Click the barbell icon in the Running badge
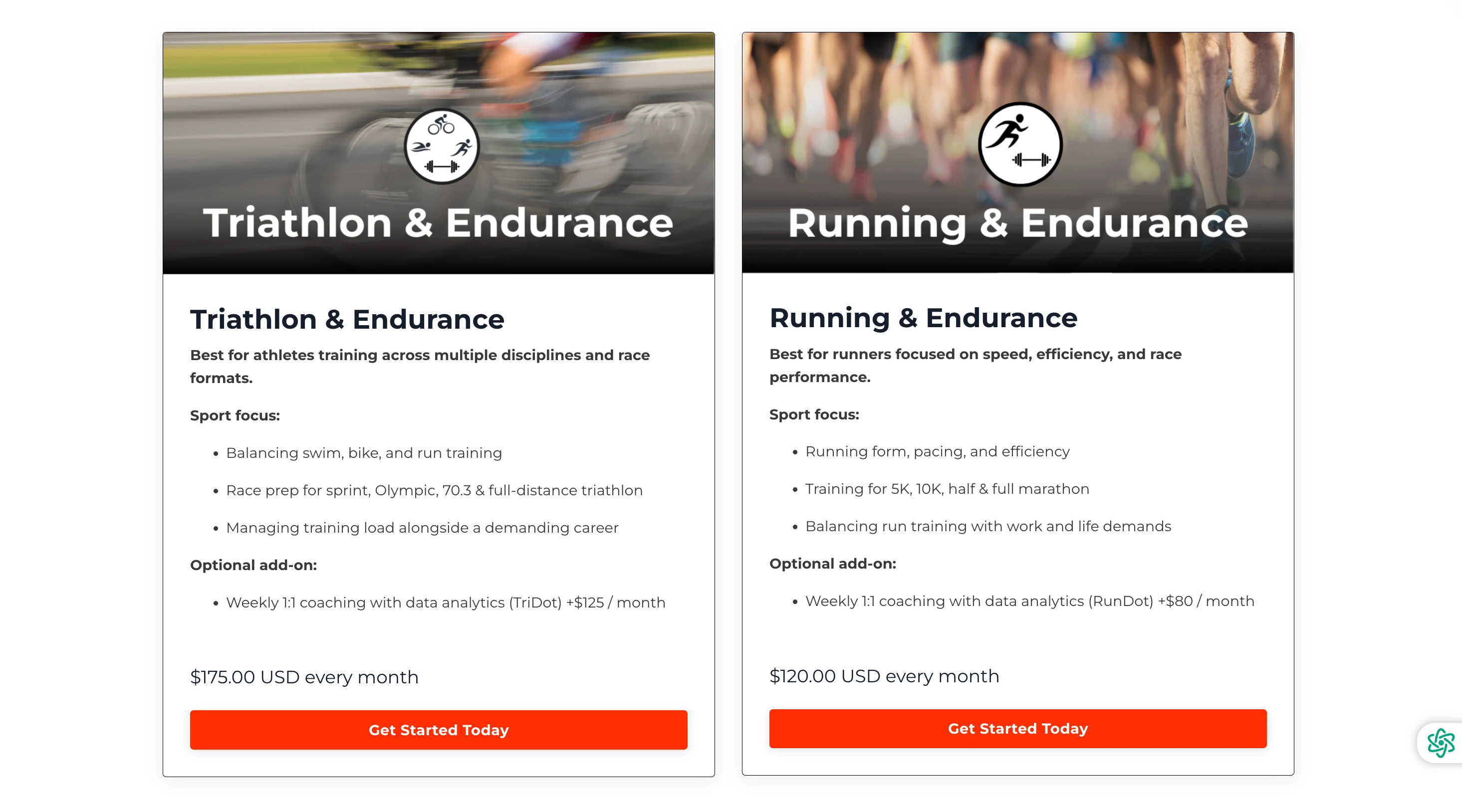Viewport: 1462px width, 812px height. pyautogui.click(x=1031, y=160)
